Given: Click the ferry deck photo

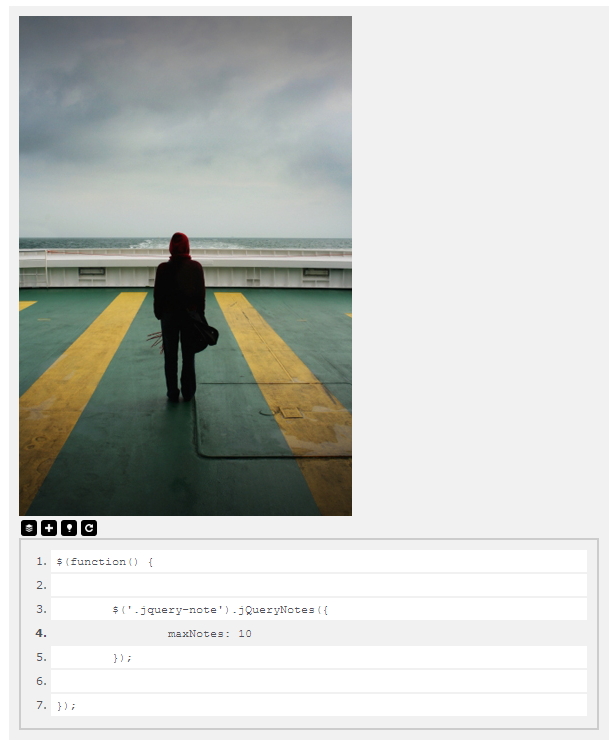Looking at the screenshot, I should (x=185, y=266).
